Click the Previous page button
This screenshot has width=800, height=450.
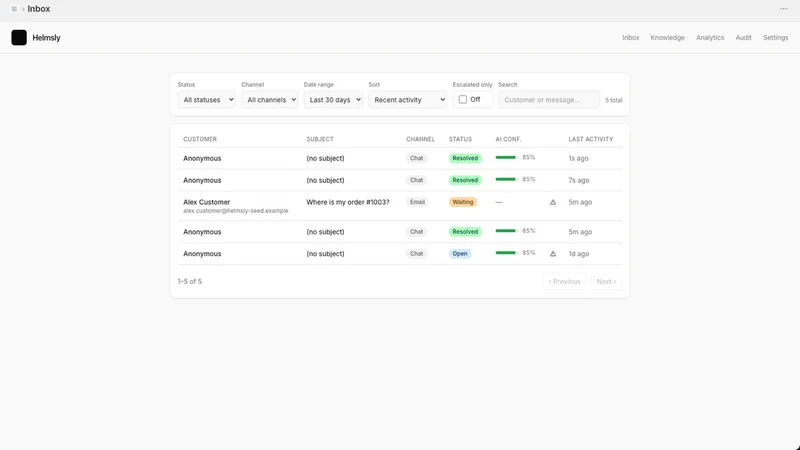564,282
